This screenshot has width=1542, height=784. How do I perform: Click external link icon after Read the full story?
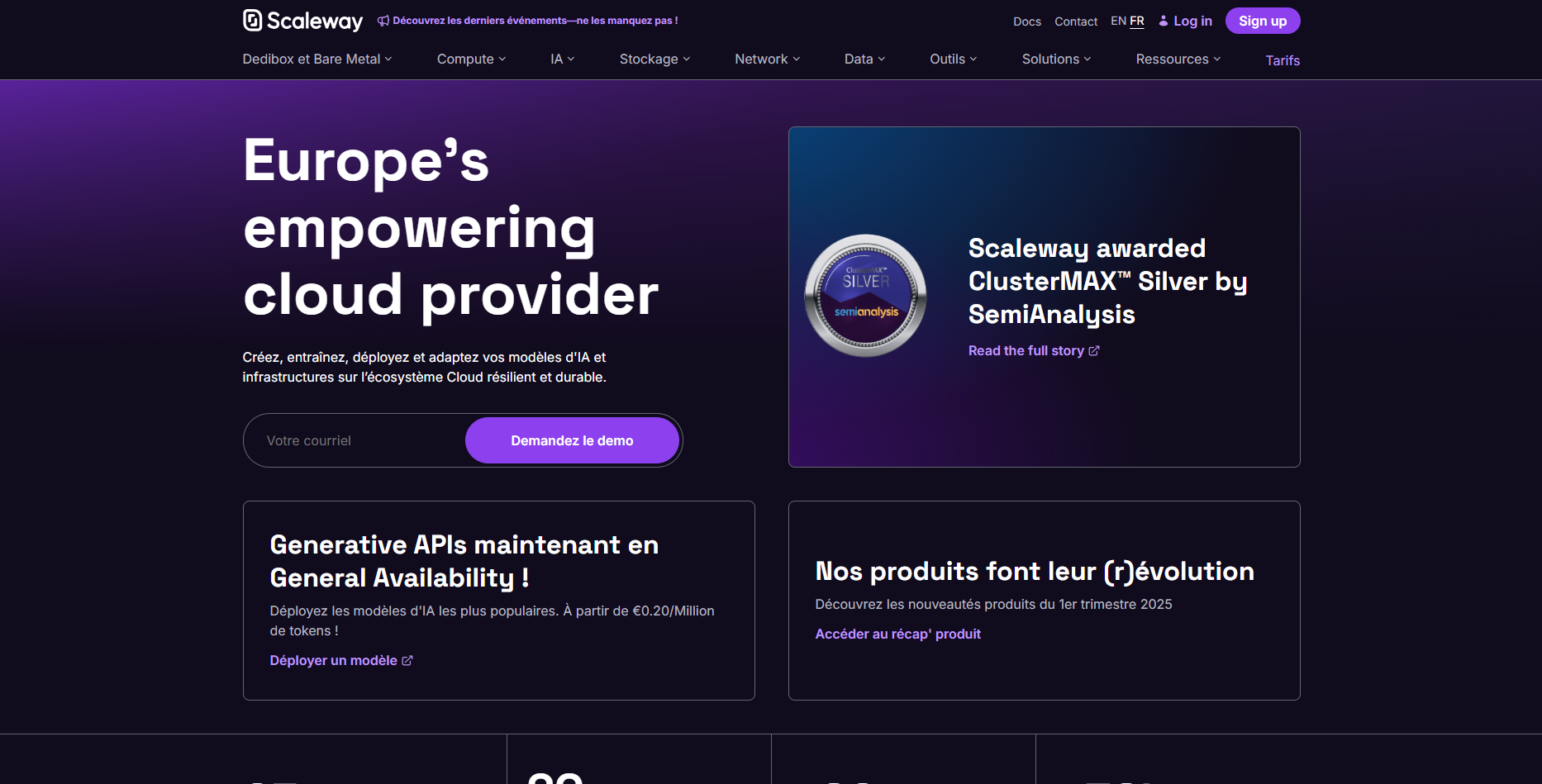click(x=1094, y=351)
